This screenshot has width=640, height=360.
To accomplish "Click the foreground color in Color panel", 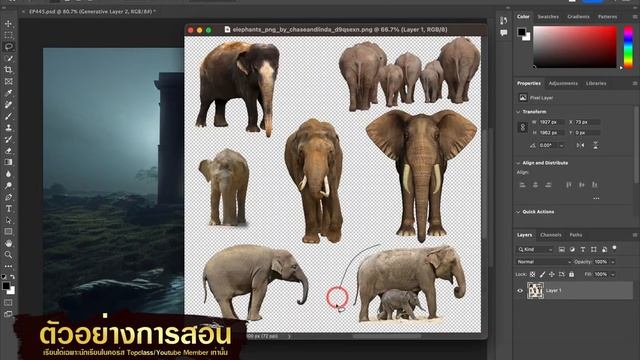I will [x=522, y=31].
